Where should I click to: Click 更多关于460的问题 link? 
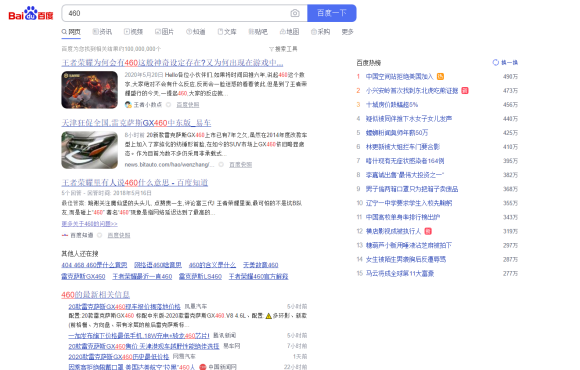[89, 224]
